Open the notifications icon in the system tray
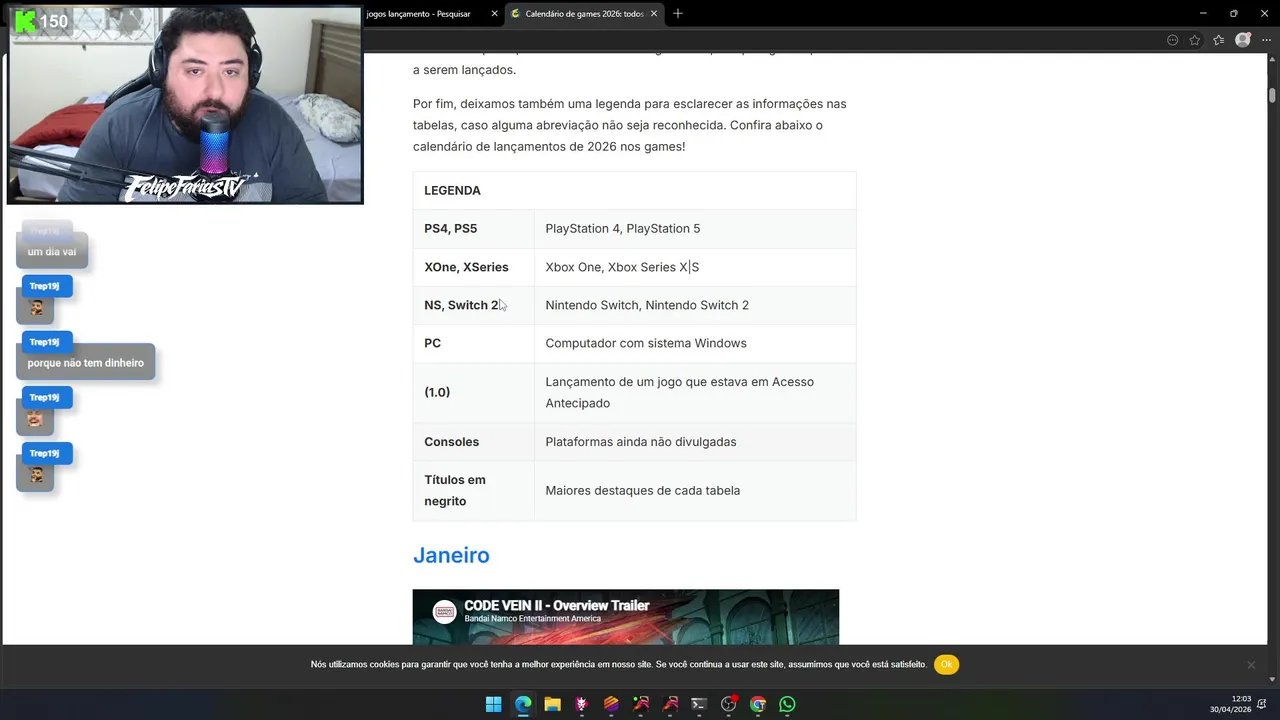 tap(1263, 704)
